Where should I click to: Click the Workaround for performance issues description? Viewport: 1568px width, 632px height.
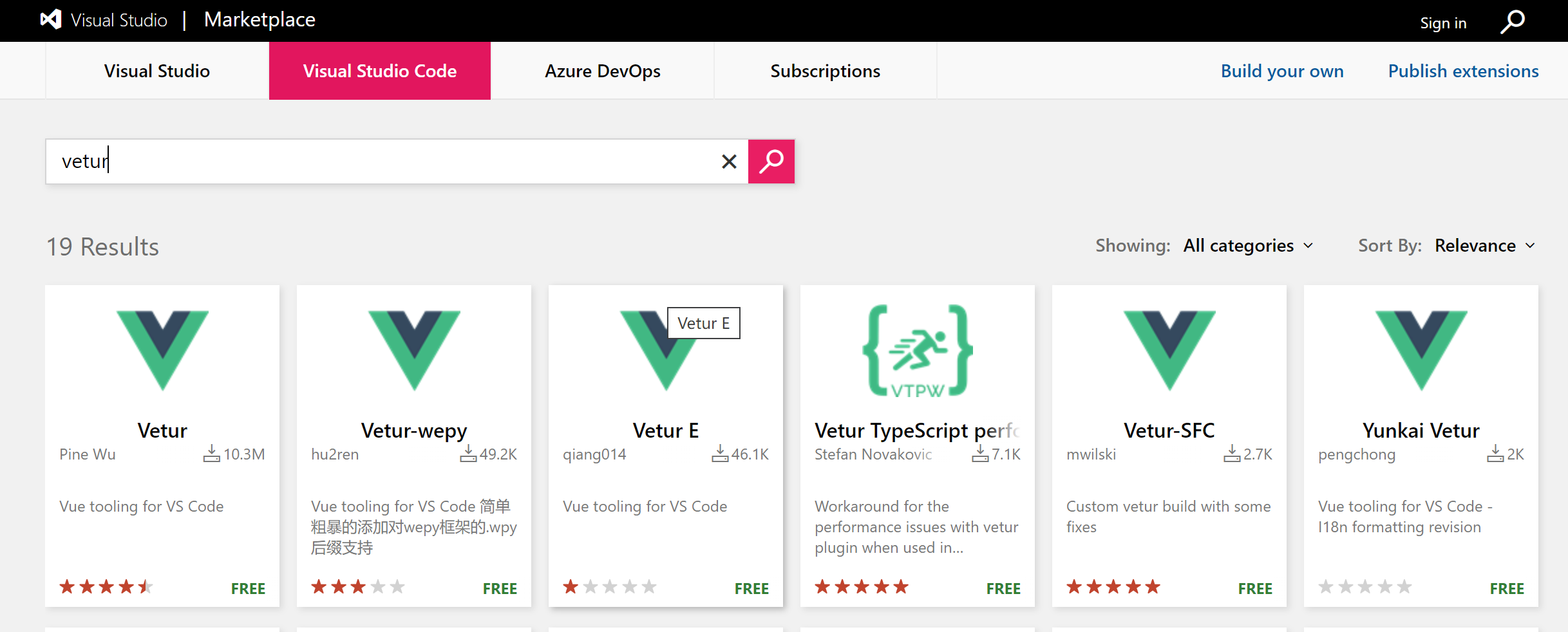pyautogui.click(x=916, y=527)
